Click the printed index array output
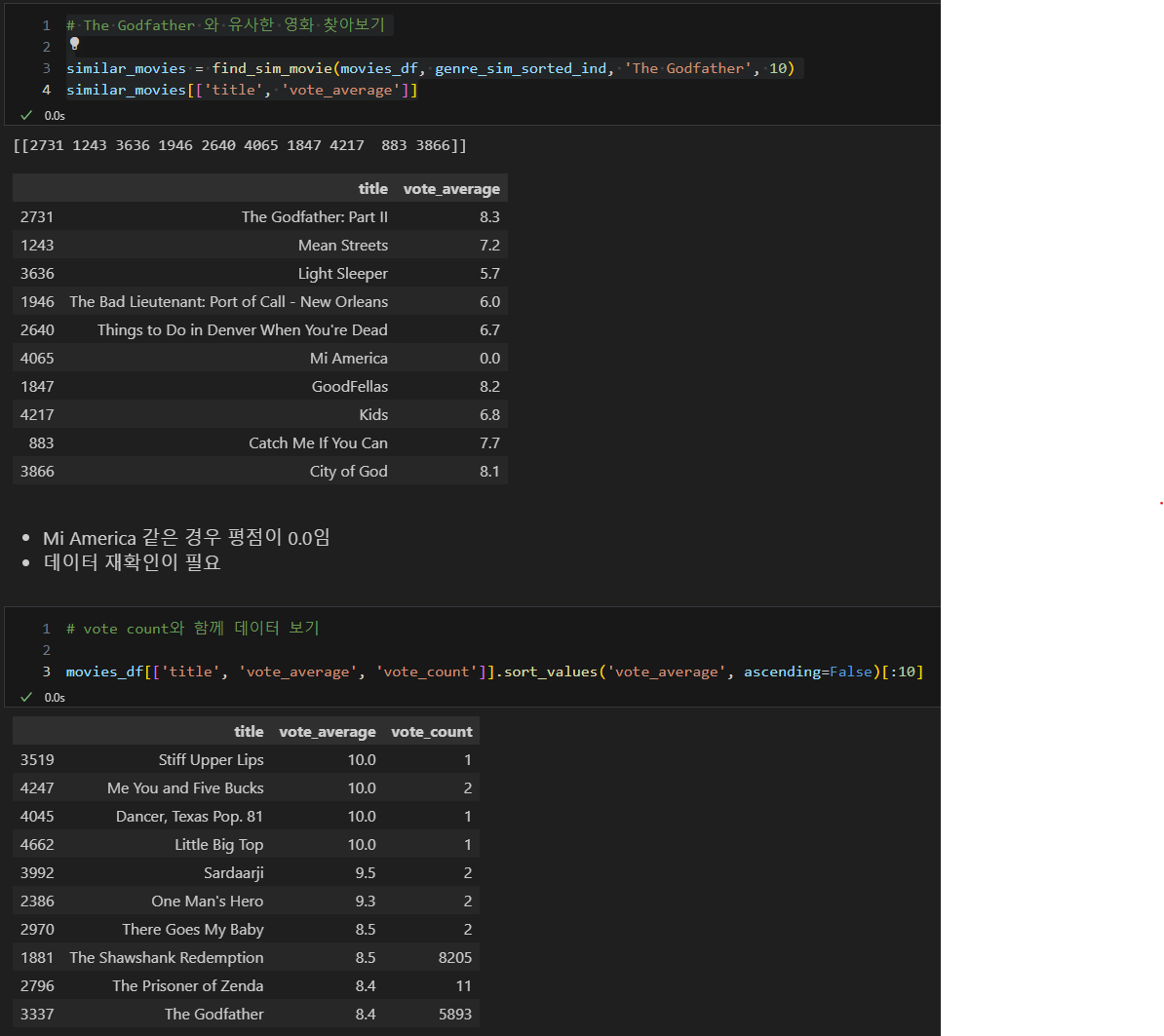Image resolution: width=1164 pixels, height=1036 pixels. point(240,145)
